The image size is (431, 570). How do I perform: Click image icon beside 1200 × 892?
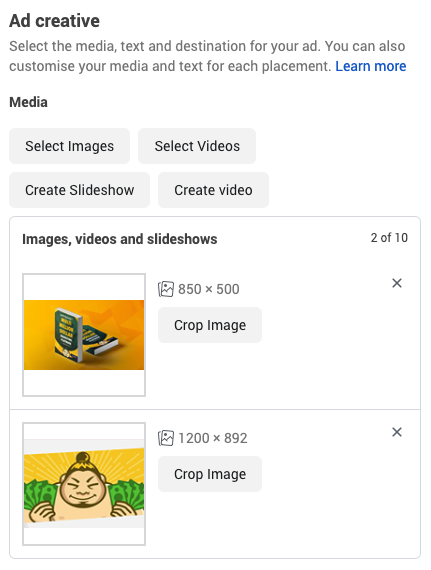[x=166, y=438]
